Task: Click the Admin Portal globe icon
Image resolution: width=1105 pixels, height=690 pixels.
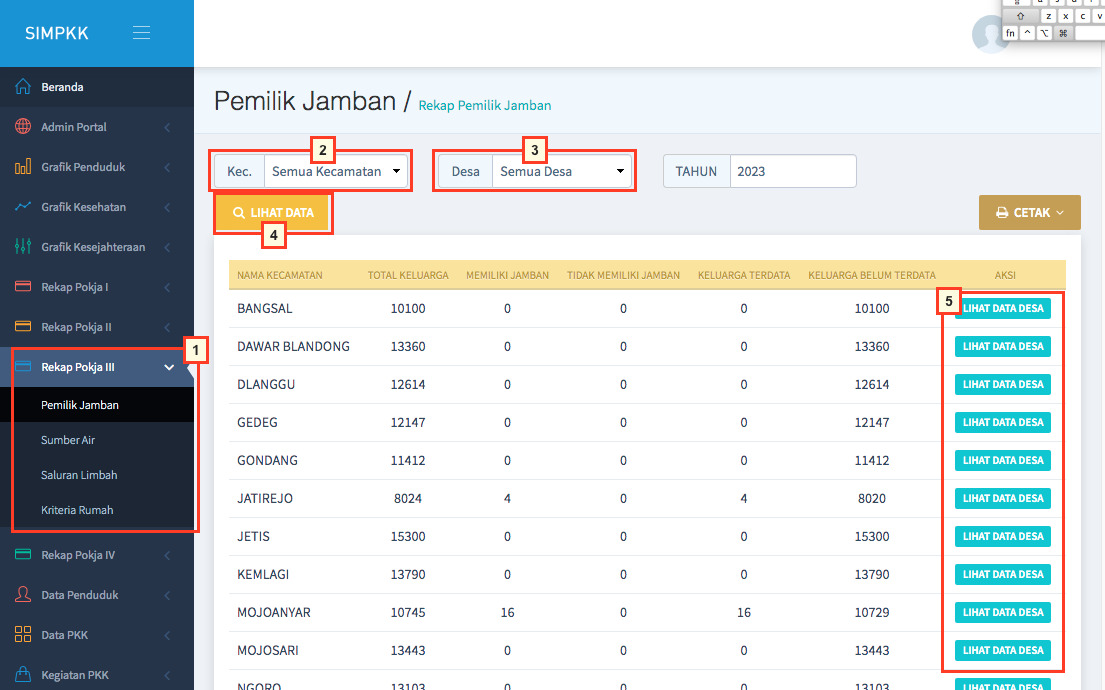Action: pyautogui.click(x=23, y=127)
